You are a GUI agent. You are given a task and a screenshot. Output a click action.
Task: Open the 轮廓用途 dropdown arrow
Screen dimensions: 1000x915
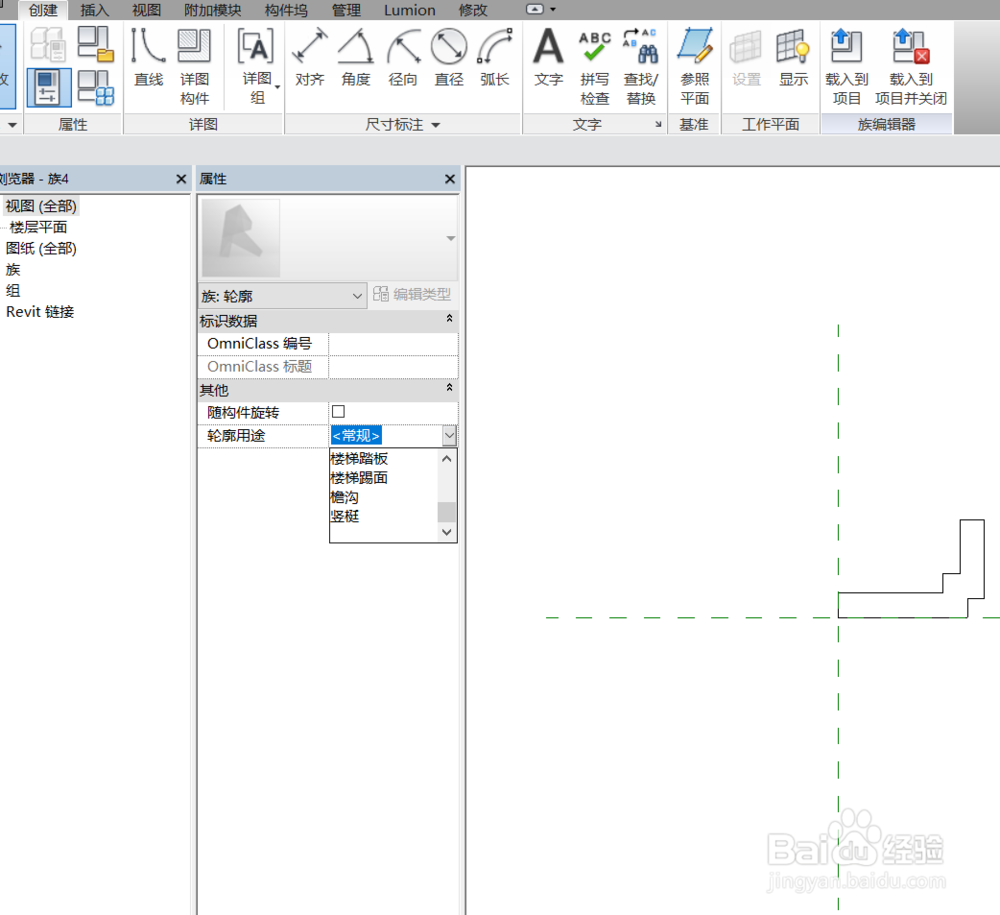pyautogui.click(x=450, y=436)
